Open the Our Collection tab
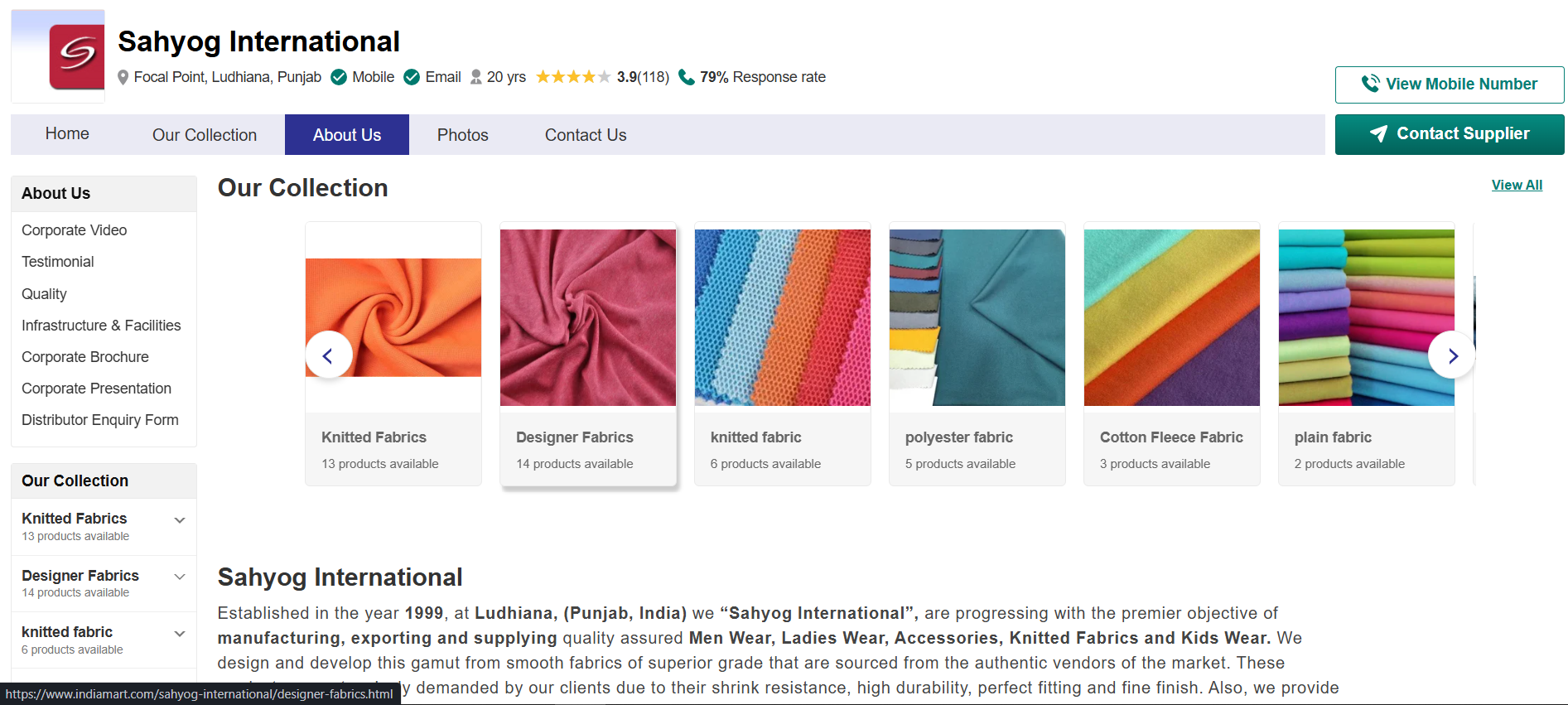Screen dimensions: 1568x705 [x=205, y=135]
